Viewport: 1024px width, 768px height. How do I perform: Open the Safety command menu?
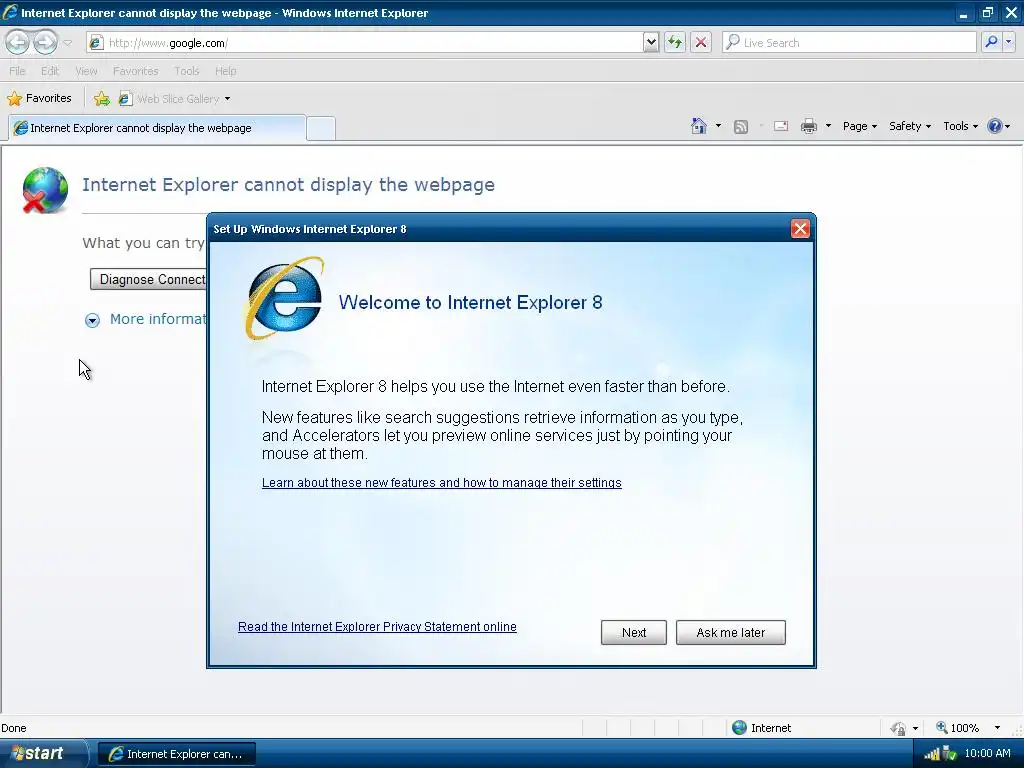[910, 126]
